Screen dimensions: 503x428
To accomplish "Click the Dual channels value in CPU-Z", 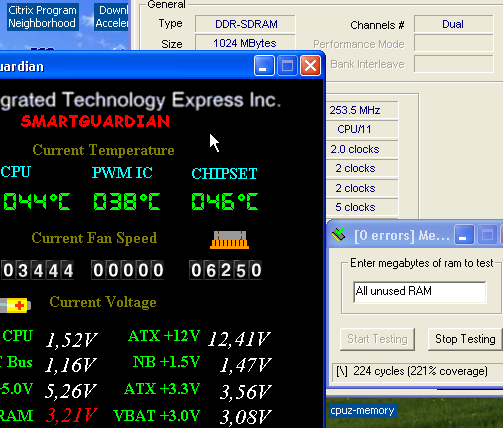I will pyautogui.click(x=454, y=24).
